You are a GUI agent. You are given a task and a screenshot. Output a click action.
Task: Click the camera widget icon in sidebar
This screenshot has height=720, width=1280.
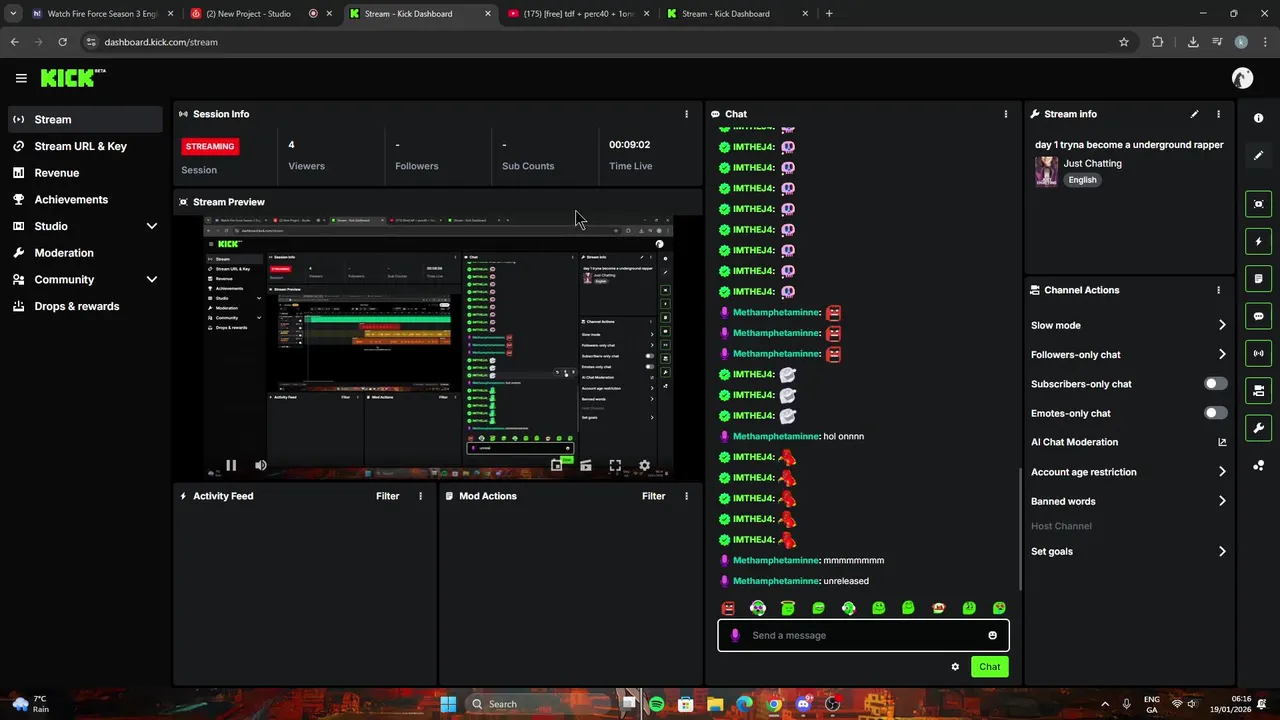1258,390
